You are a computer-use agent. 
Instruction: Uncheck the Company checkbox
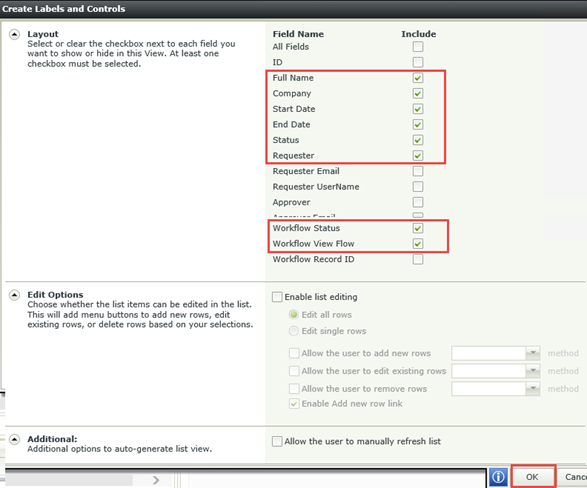coord(418,93)
